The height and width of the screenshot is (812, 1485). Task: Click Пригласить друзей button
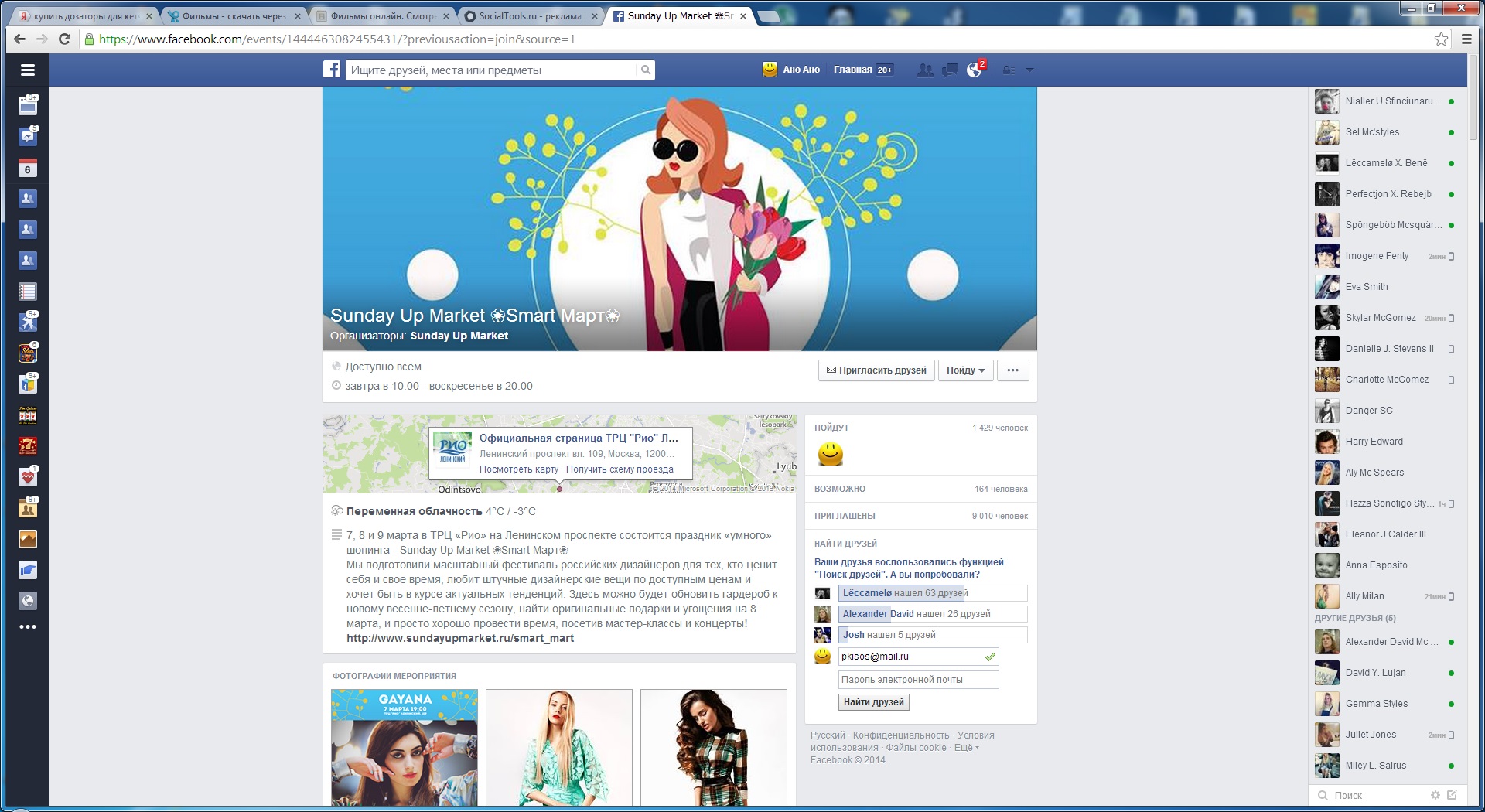(876, 370)
